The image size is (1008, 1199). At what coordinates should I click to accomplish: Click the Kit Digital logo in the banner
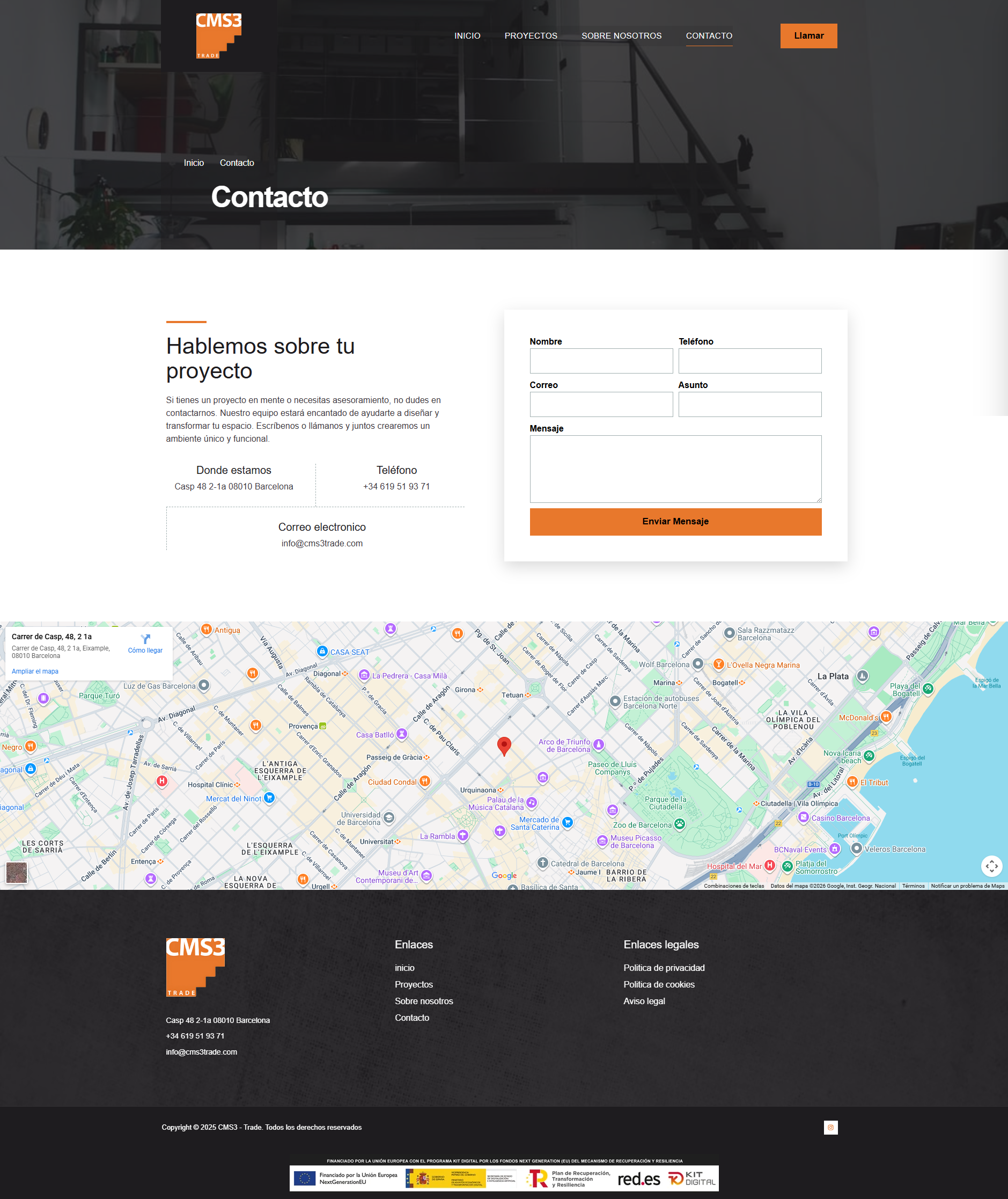(x=691, y=1179)
